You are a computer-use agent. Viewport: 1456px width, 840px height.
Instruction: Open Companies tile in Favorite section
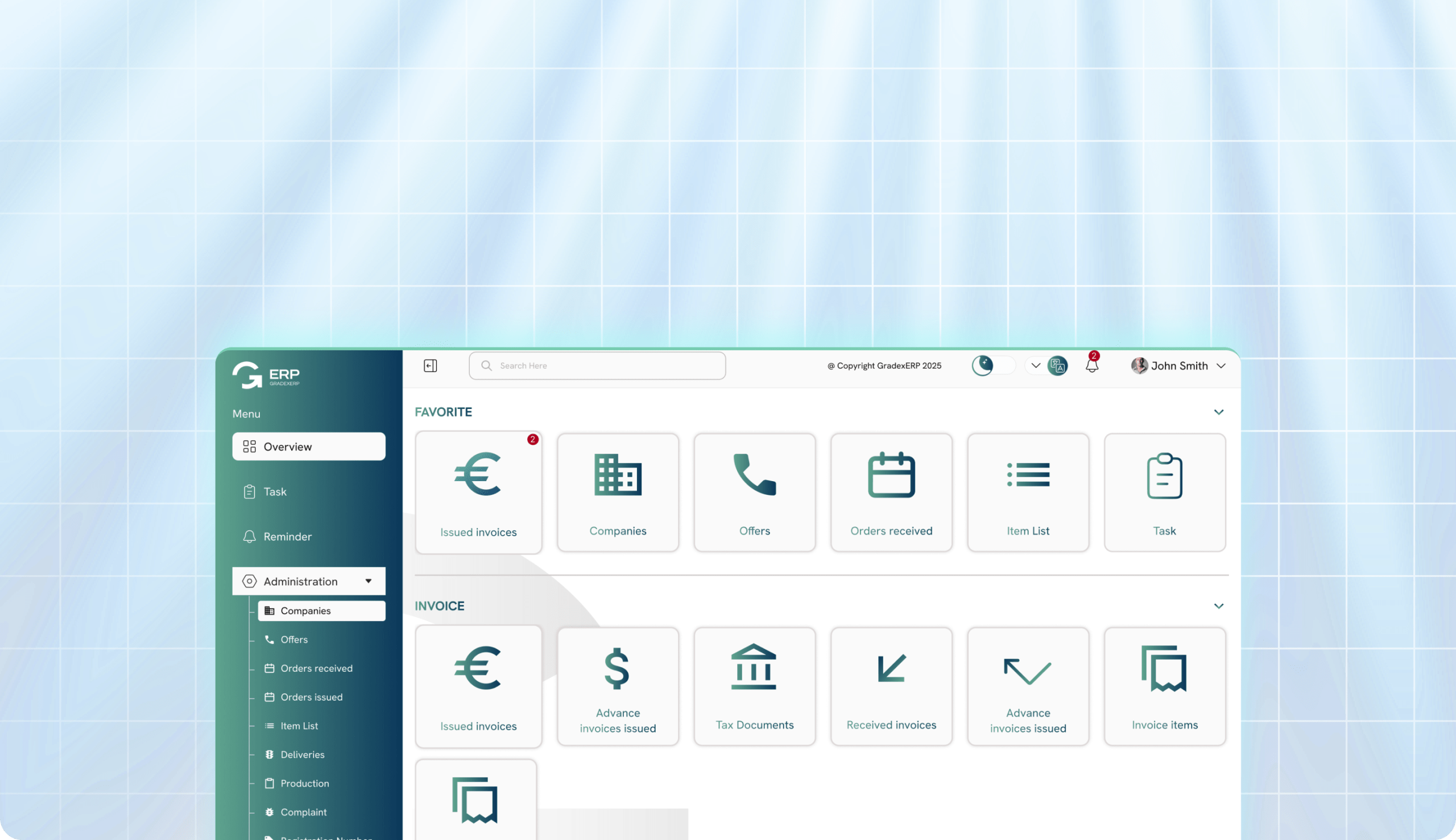point(617,492)
